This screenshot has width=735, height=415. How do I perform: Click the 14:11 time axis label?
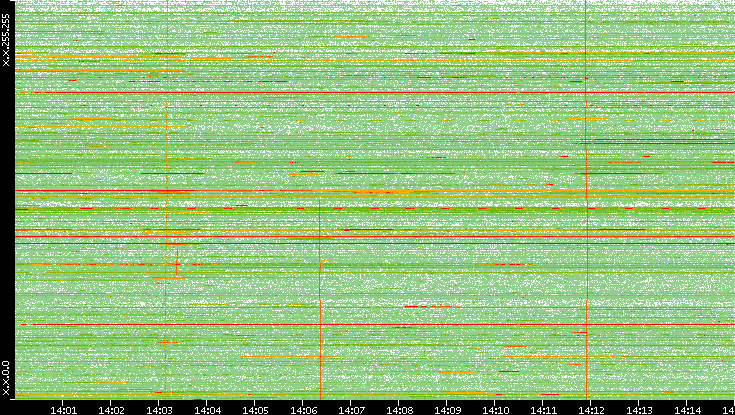(x=543, y=410)
